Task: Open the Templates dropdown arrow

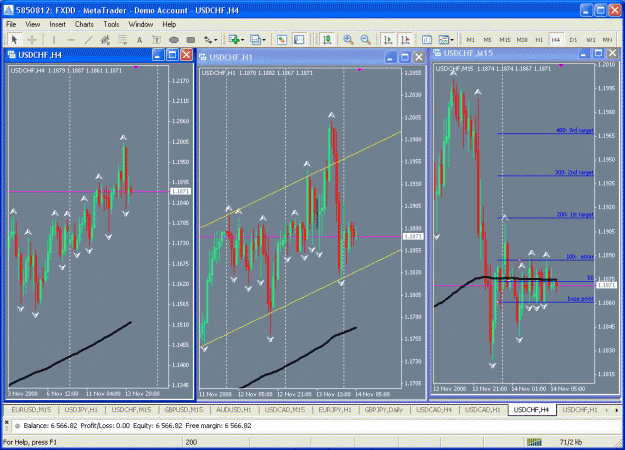Action: pos(452,40)
